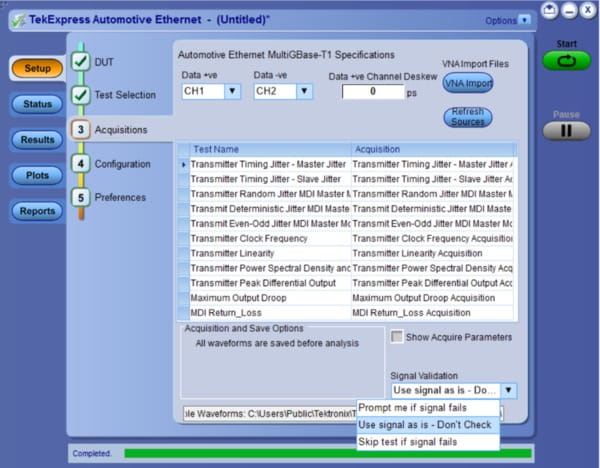Click the VNA Import button
Image resolution: width=600 pixels, height=468 pixels.
(468, 83)
